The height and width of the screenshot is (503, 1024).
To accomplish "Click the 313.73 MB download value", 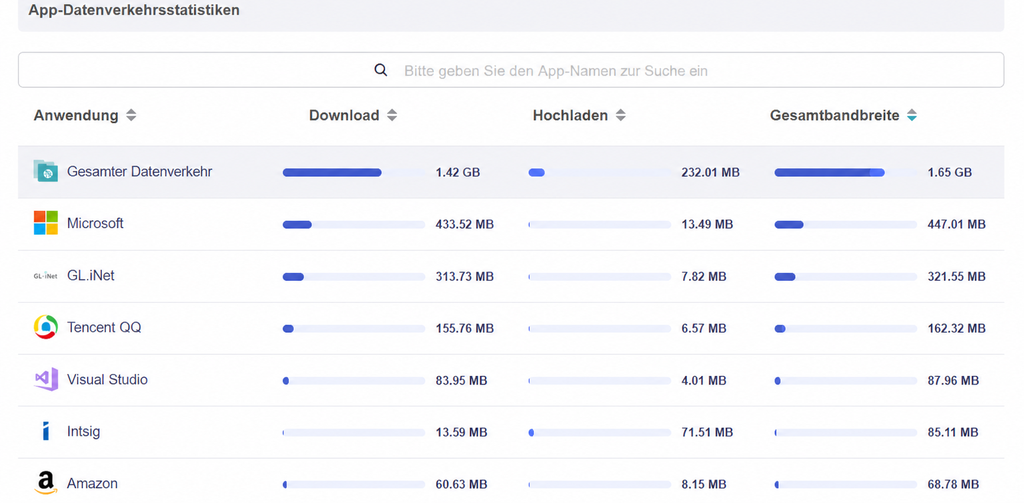I will pyautogui.click(x=465, y=277).
